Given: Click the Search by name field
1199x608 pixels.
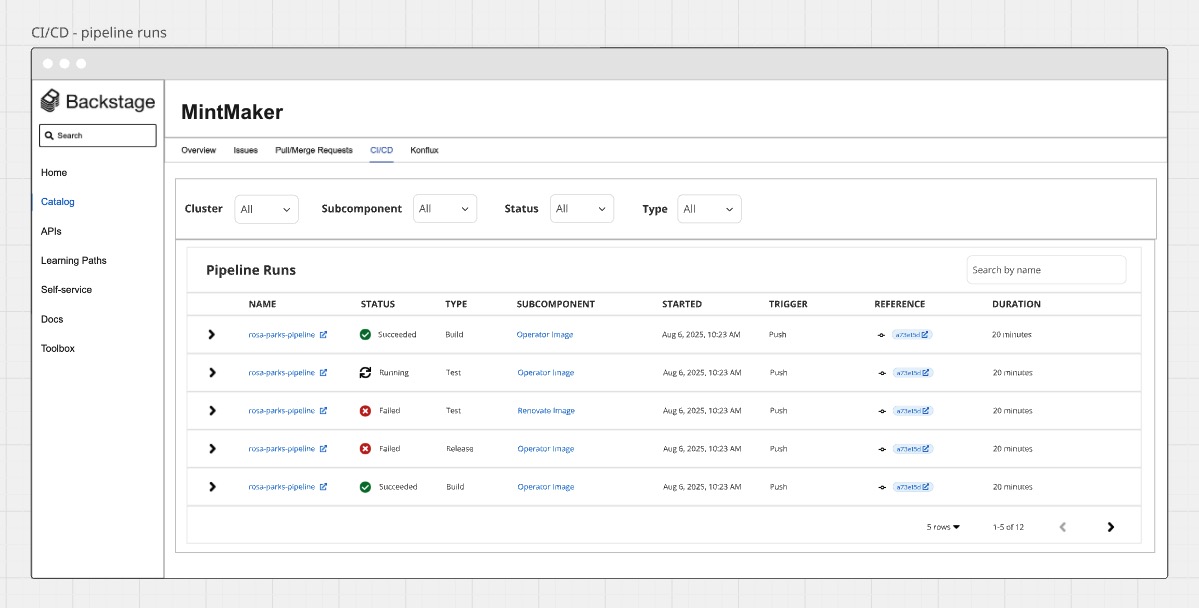Looking at the screenshot, I should click(1045, 270).
